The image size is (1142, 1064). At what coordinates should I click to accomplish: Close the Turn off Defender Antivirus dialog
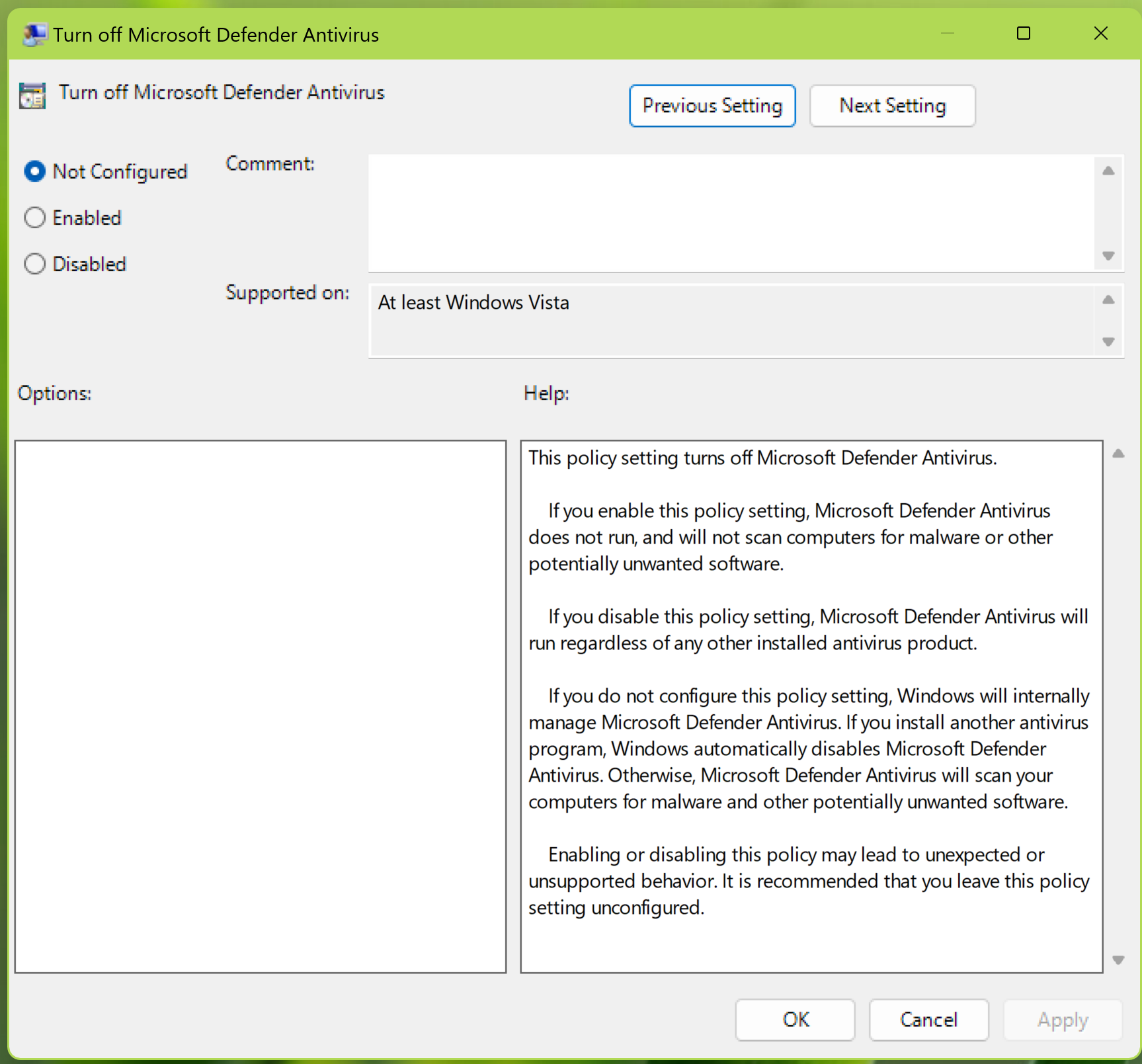1100,34
